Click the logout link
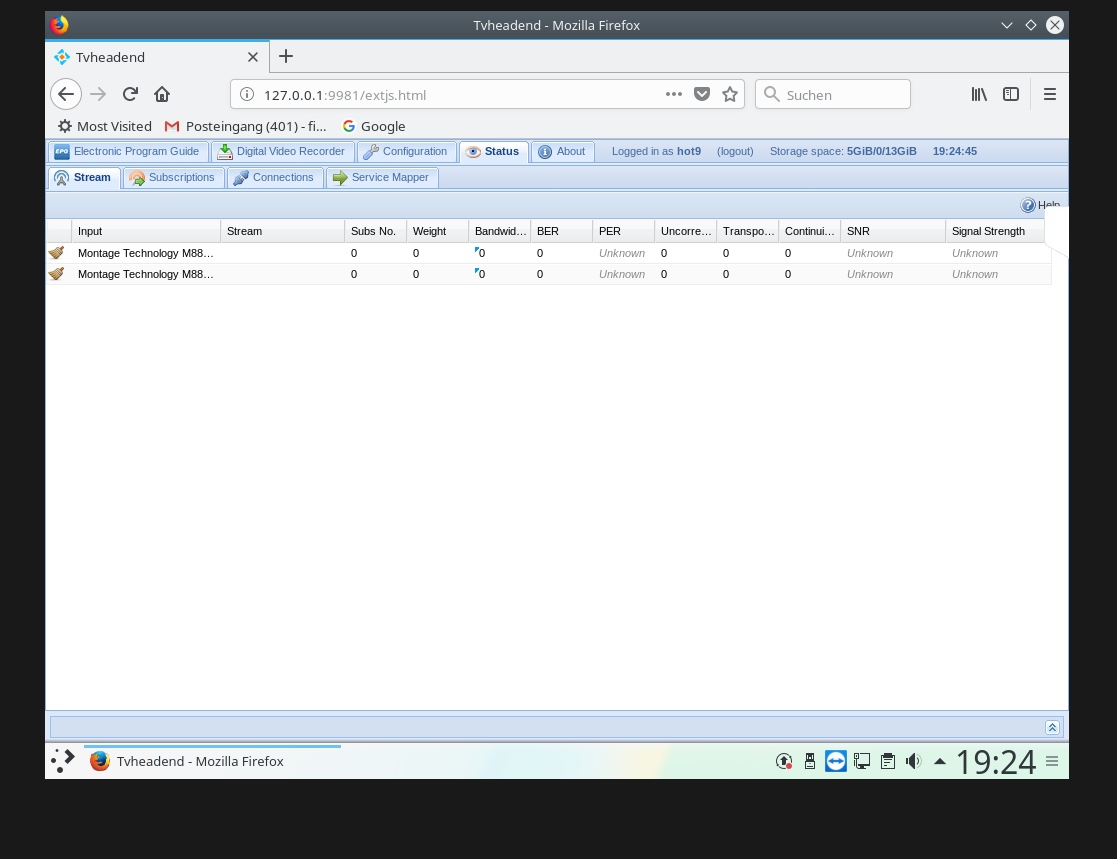This screenshot has width=1117, height=859. (735, 152)
